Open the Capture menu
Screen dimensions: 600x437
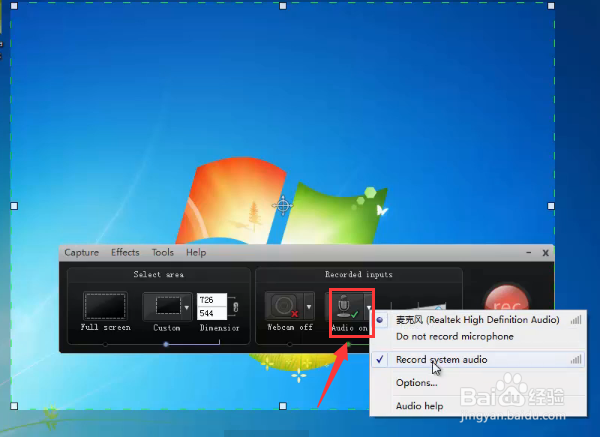click(82, 253)
